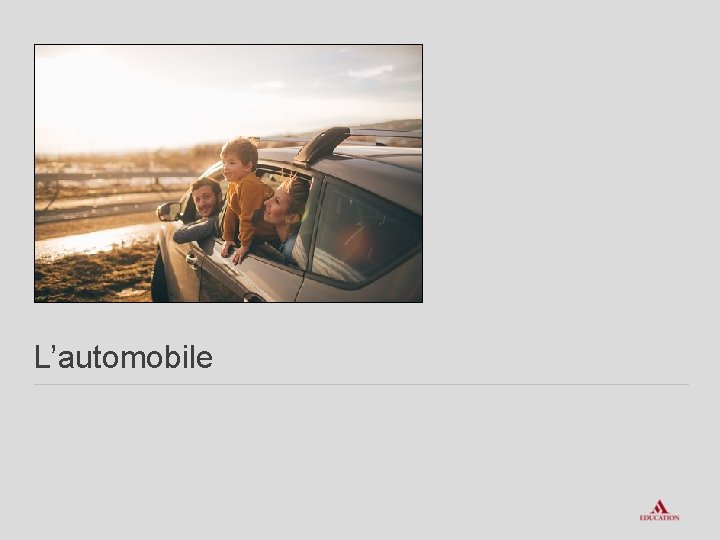Click the roof rack on the car

click(349, 140)
